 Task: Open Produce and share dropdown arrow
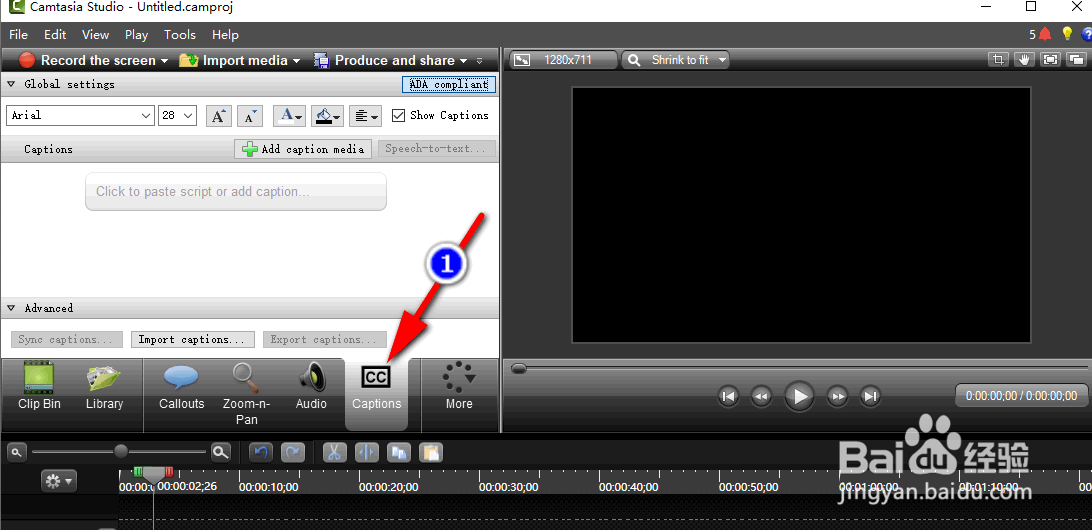pos(464,61)
